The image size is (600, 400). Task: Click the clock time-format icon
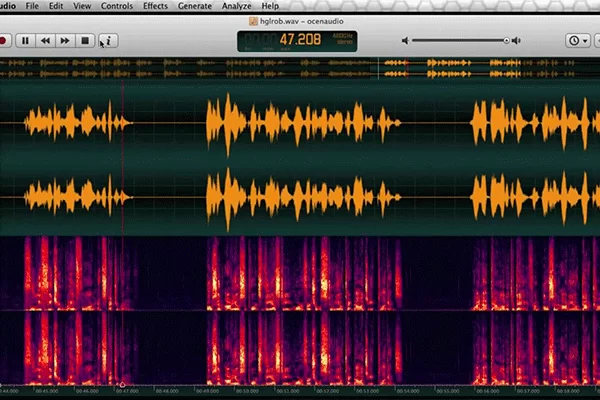click(574, 41)
